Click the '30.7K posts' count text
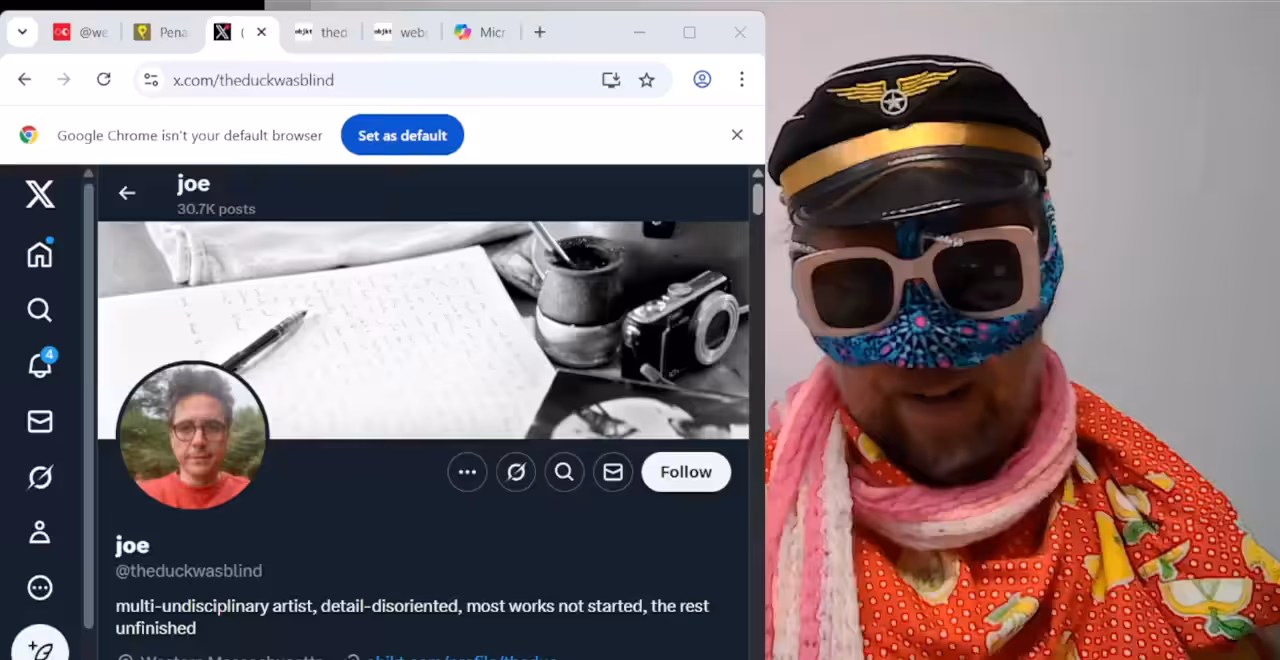 coord(216,209)
